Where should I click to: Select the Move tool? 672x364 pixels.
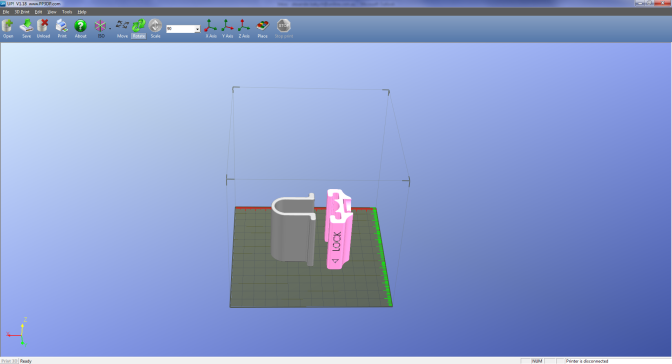[x=122, y=28]
